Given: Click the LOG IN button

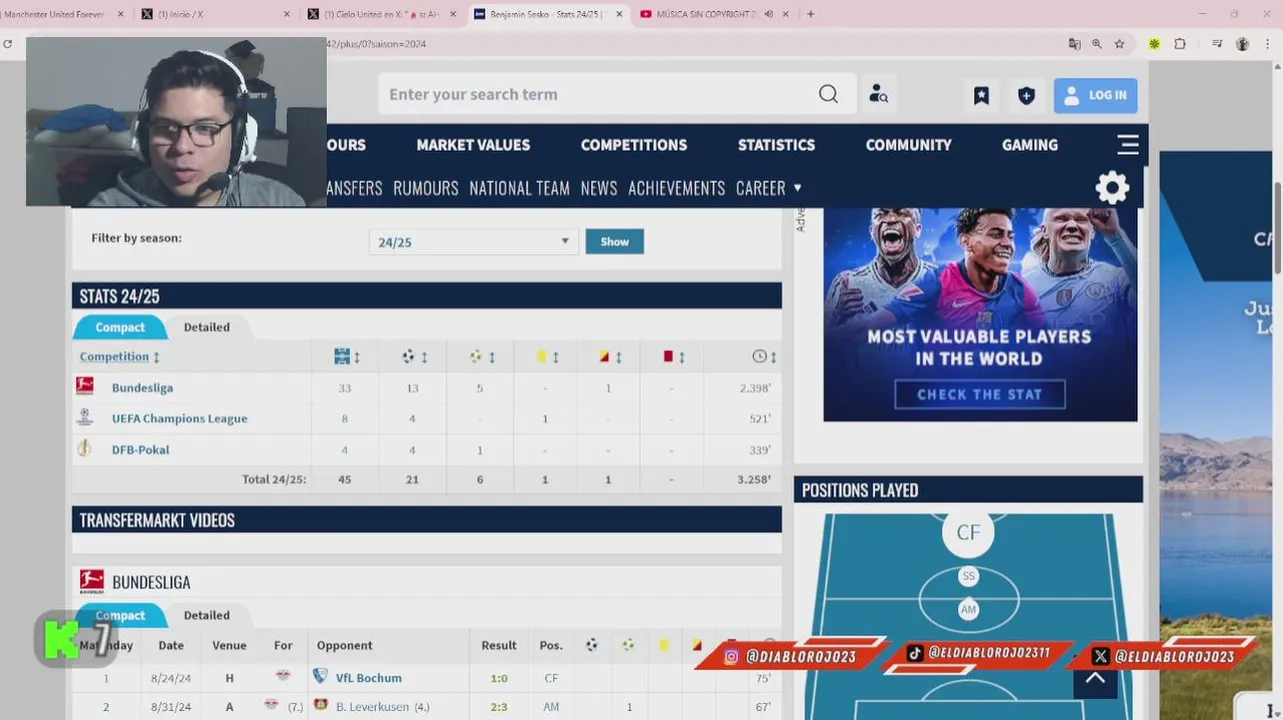Looking at the screenshot, I should (1095, 95).
